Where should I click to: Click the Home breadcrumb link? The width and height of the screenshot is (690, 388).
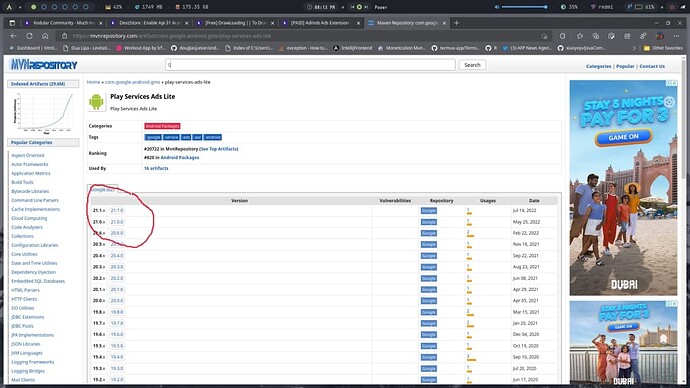coord(93,82)
